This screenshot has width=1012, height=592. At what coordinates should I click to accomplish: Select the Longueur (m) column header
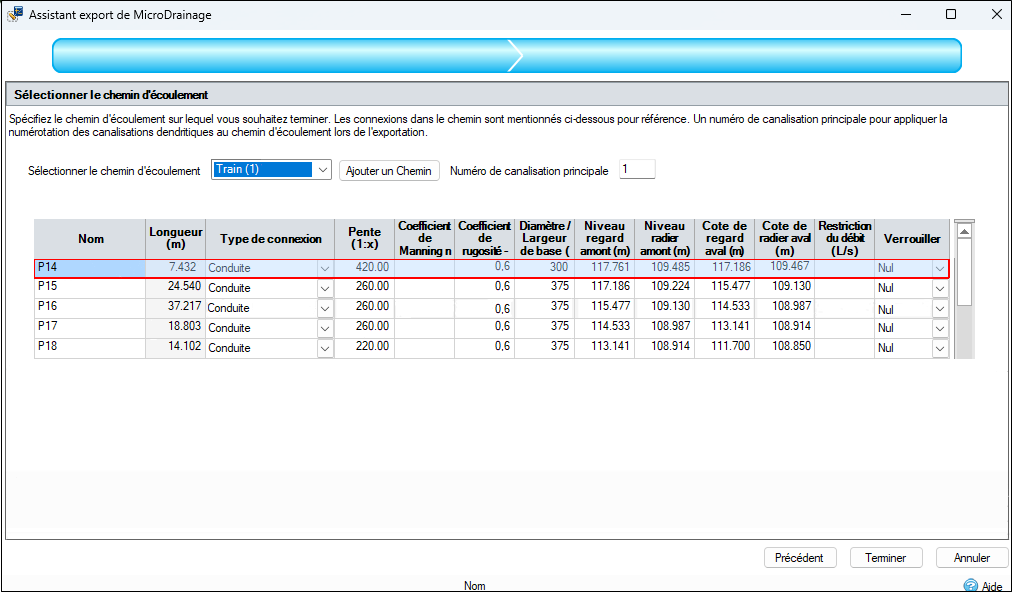(176, 239)
